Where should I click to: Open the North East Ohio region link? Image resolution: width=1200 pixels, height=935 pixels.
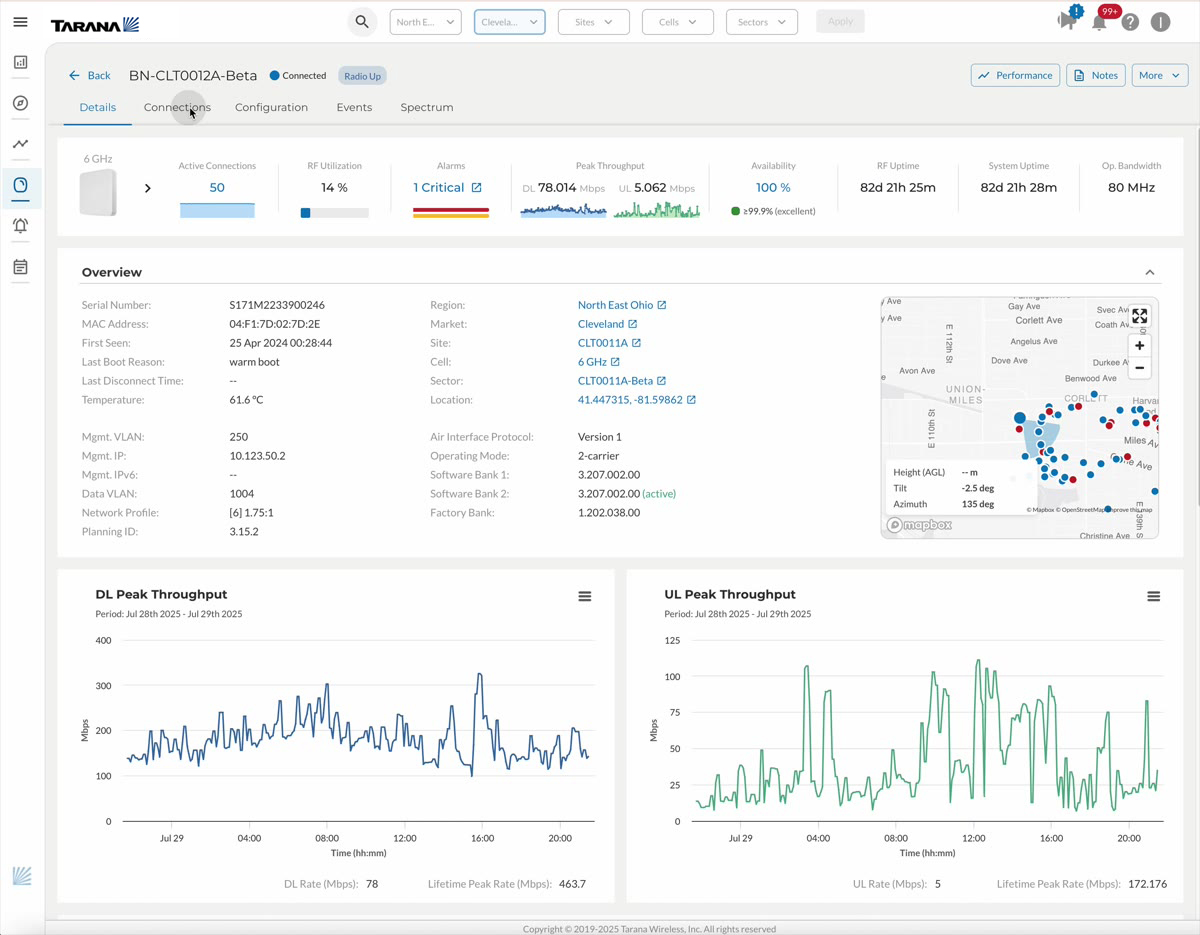(615, 305)
